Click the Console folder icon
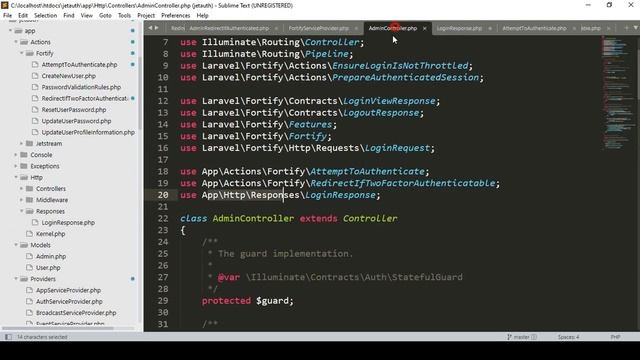 pos(24,155)
